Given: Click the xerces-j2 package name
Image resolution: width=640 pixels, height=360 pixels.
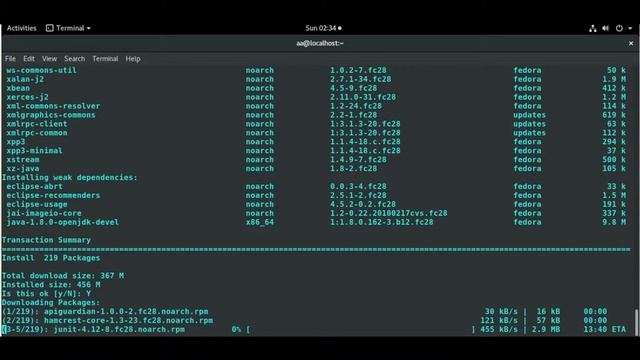Looking at the screenshot, I should click(x=27, y=97).
